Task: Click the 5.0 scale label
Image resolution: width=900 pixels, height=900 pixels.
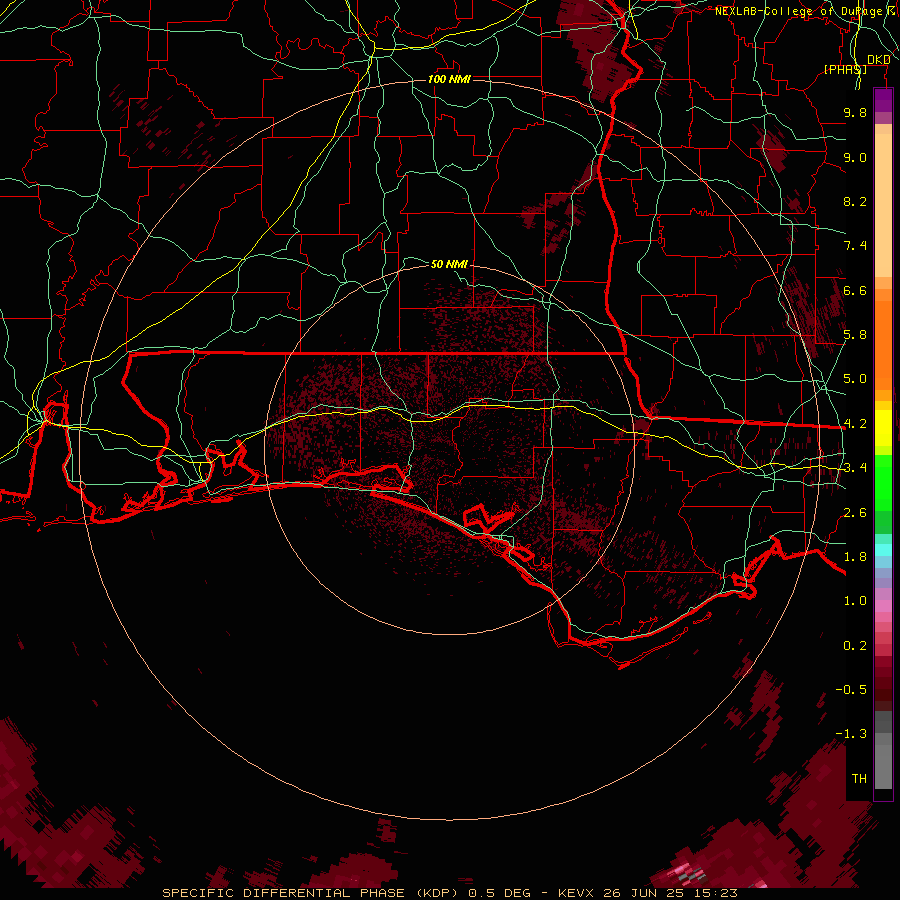Action: point(855,379)
